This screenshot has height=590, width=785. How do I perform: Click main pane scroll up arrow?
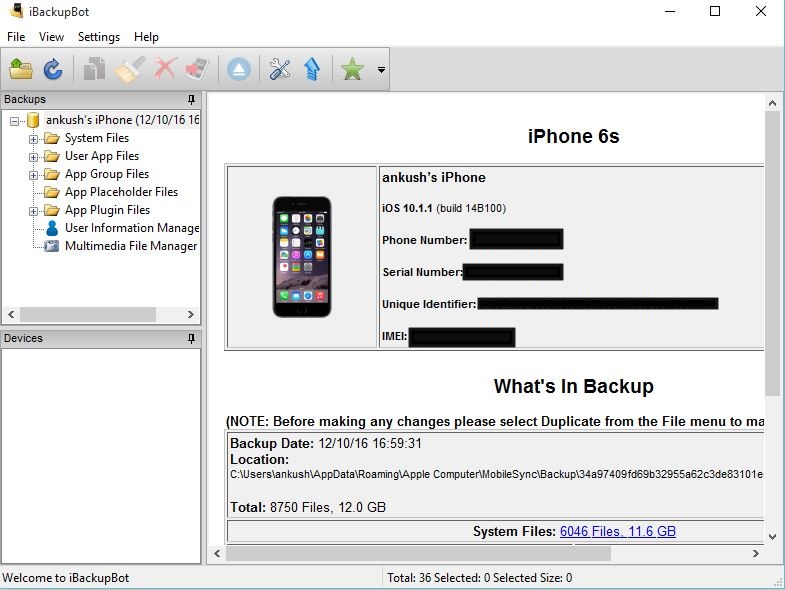(772, 103)
